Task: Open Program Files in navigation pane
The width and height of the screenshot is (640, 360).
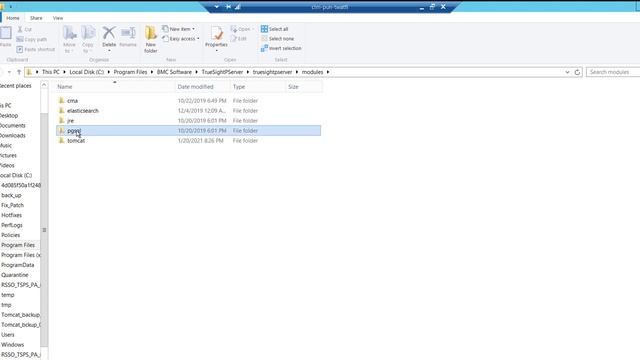Action: 18,245
